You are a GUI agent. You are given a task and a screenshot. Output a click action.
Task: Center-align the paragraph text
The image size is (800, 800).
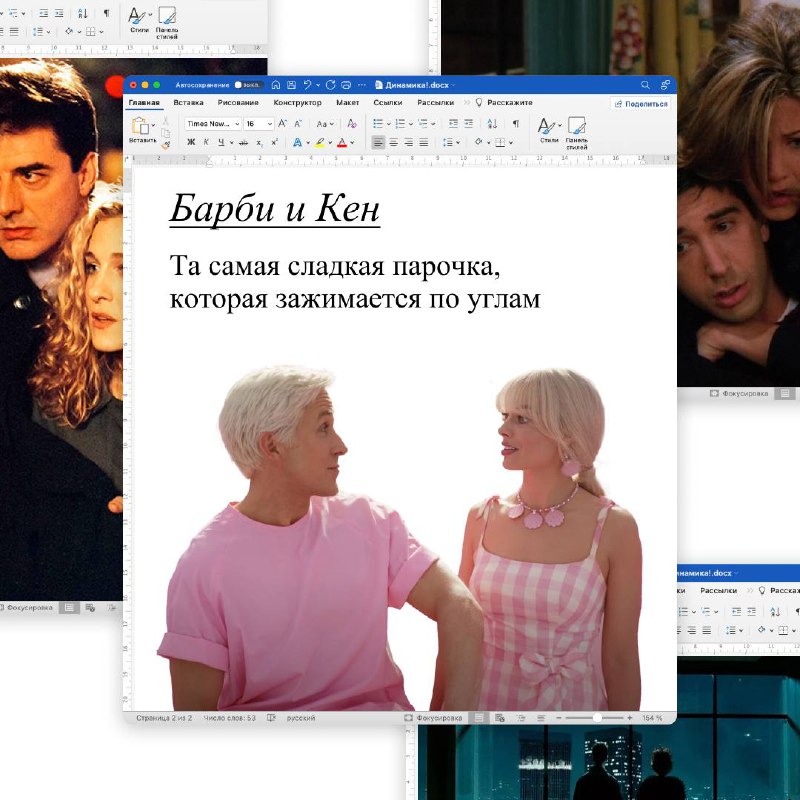tap(393, 143)
